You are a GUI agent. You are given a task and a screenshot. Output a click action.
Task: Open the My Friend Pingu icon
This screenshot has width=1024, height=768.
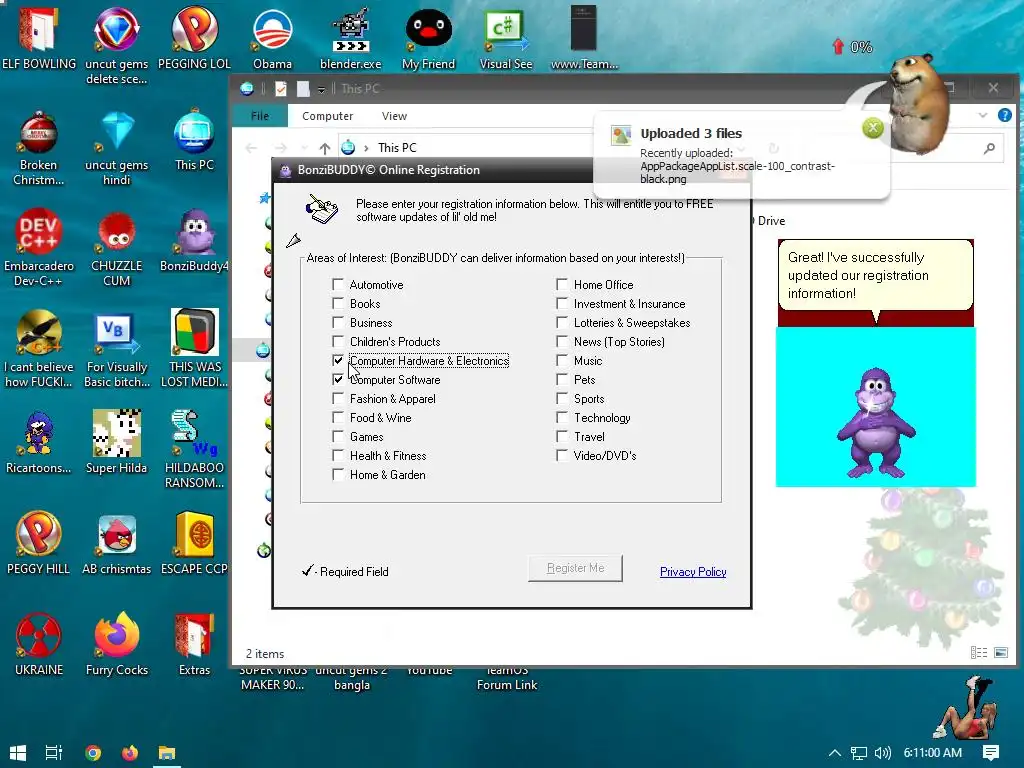coord(428,37)
